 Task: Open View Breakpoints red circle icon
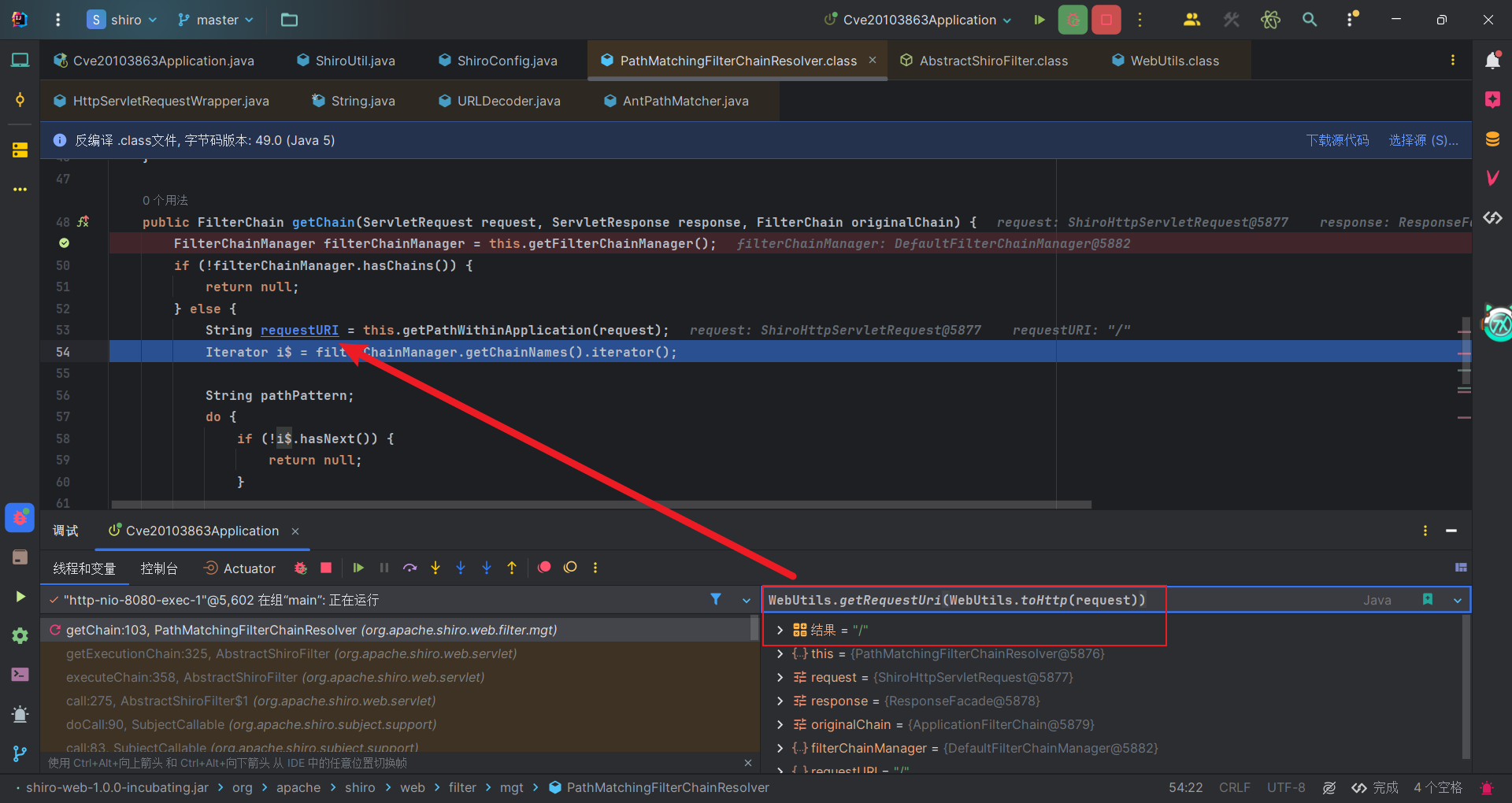point(544,568)
